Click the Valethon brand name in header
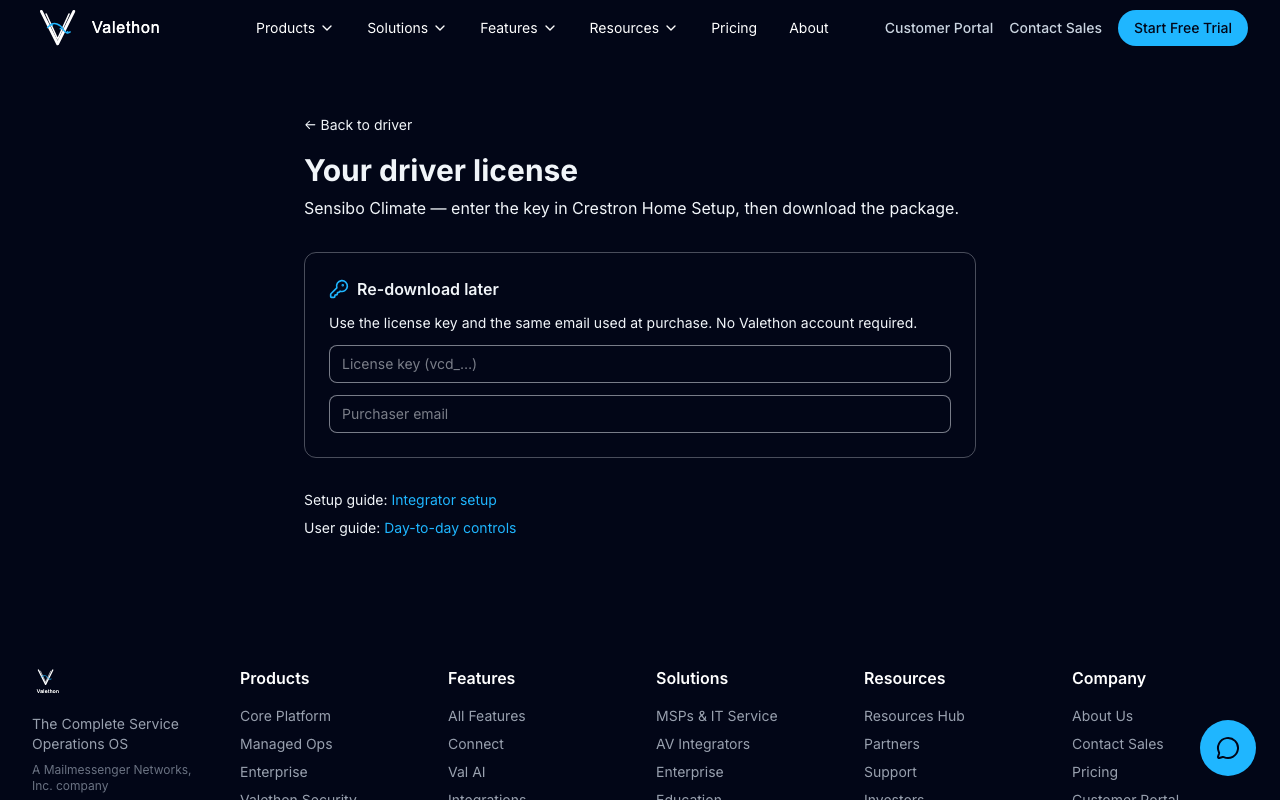 [x=126, y=27]
